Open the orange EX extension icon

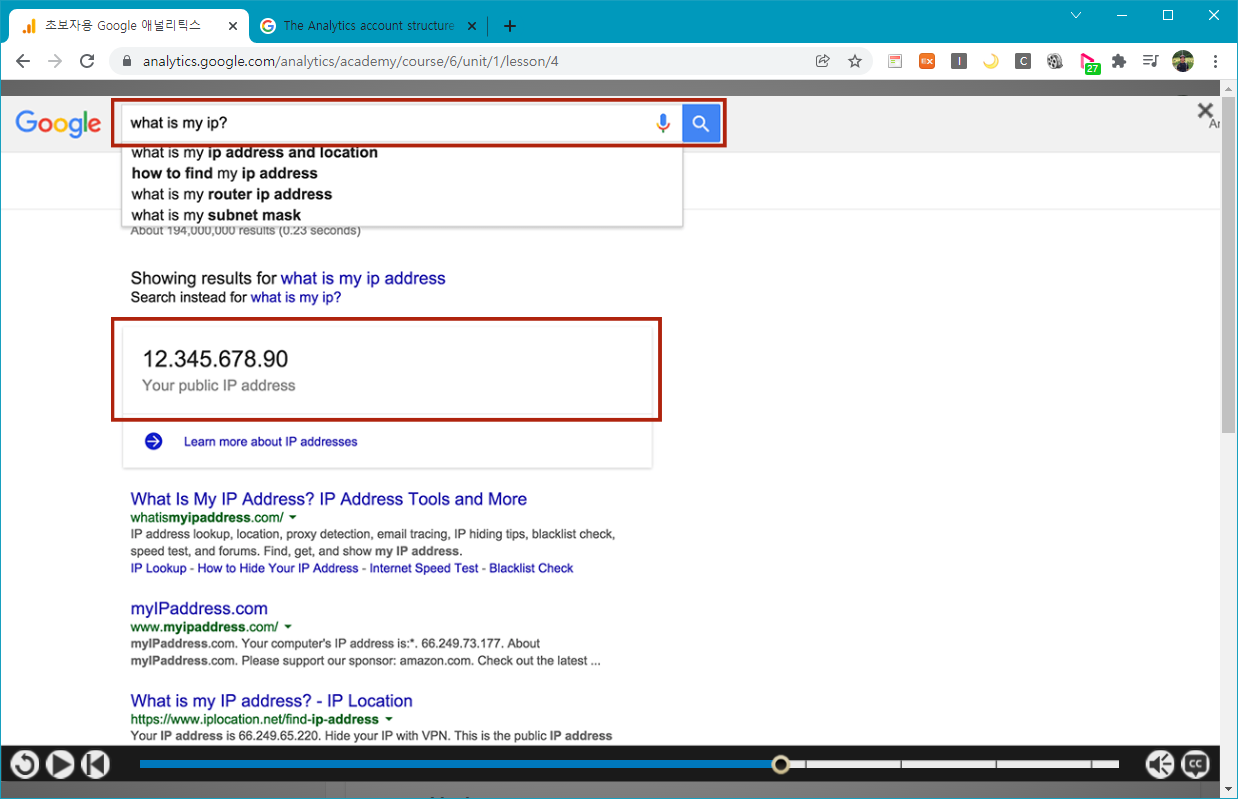[927, 61]
